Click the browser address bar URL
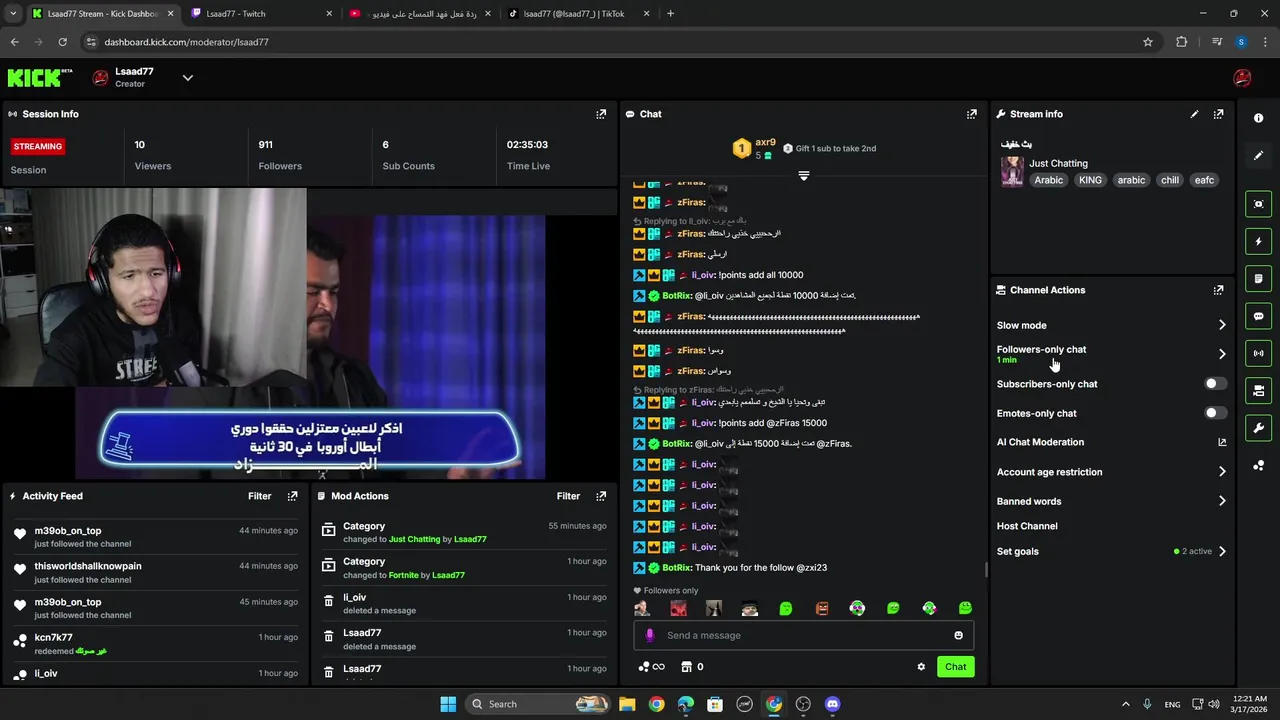The height and width of the screenshot is (720, 1280). pos(186,42)
